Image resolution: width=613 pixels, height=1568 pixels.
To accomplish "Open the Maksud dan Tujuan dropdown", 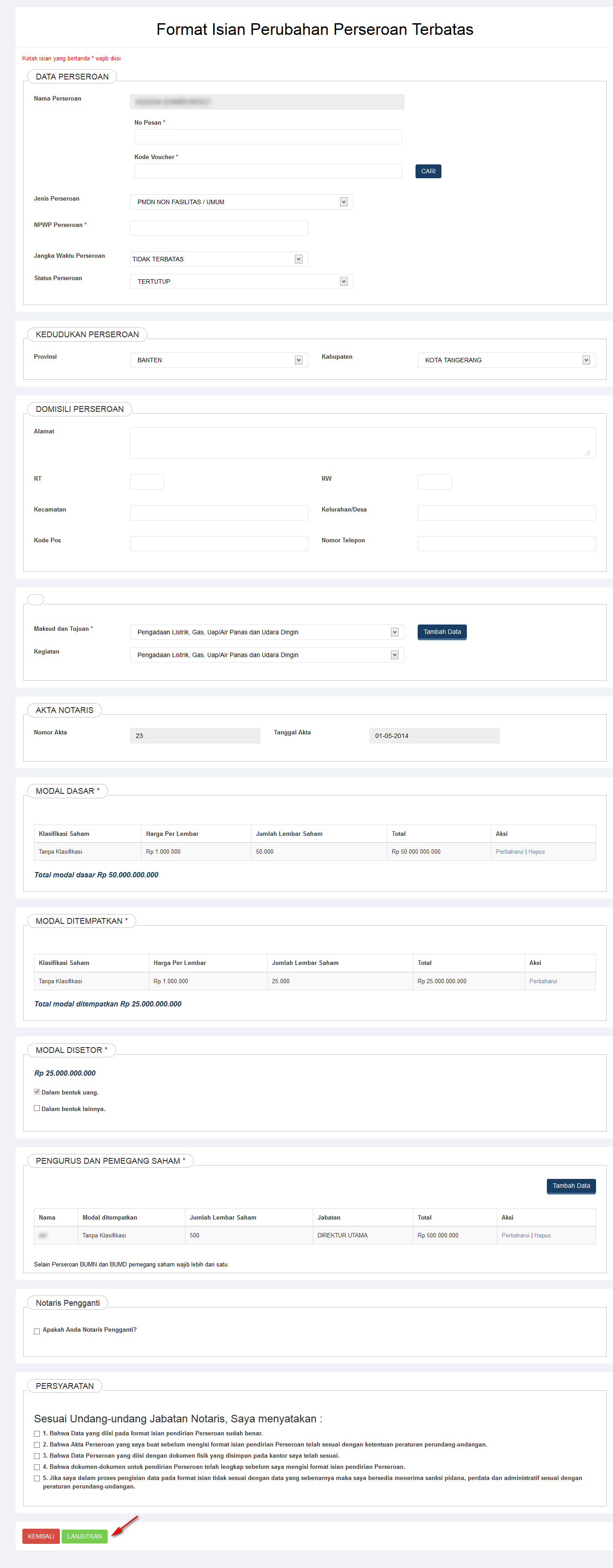I will coord(267,632).
